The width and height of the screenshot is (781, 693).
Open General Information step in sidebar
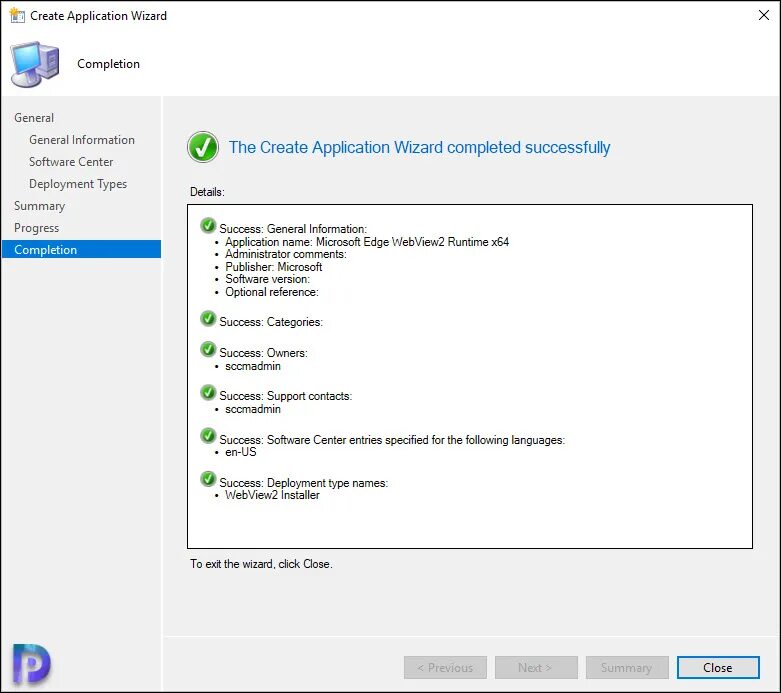pyautogui.click(x=82, y=140)
